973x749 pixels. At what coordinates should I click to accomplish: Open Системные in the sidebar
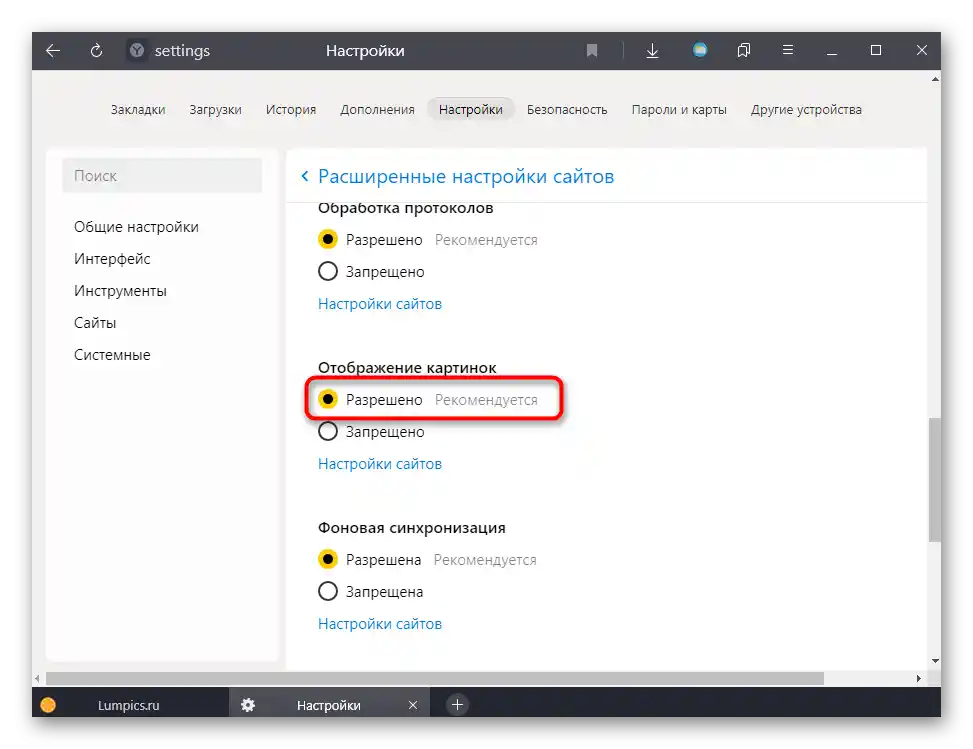click(112, 355)
